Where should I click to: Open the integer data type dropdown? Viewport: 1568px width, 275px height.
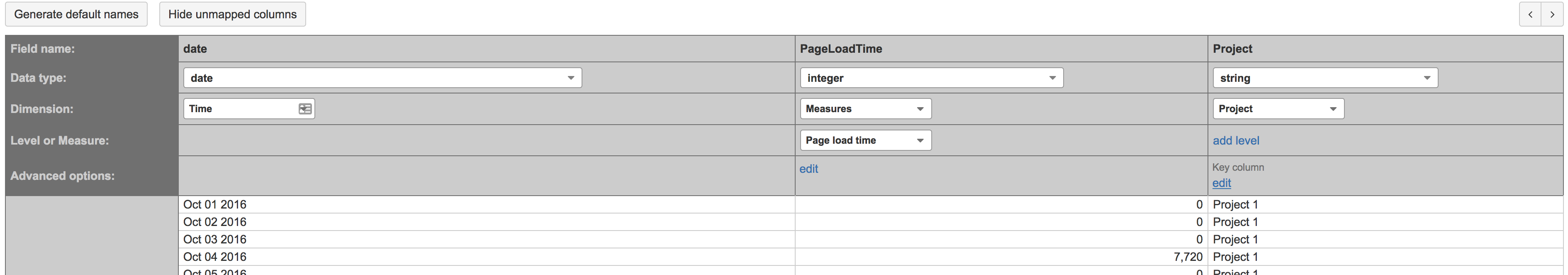click(931, 78)
